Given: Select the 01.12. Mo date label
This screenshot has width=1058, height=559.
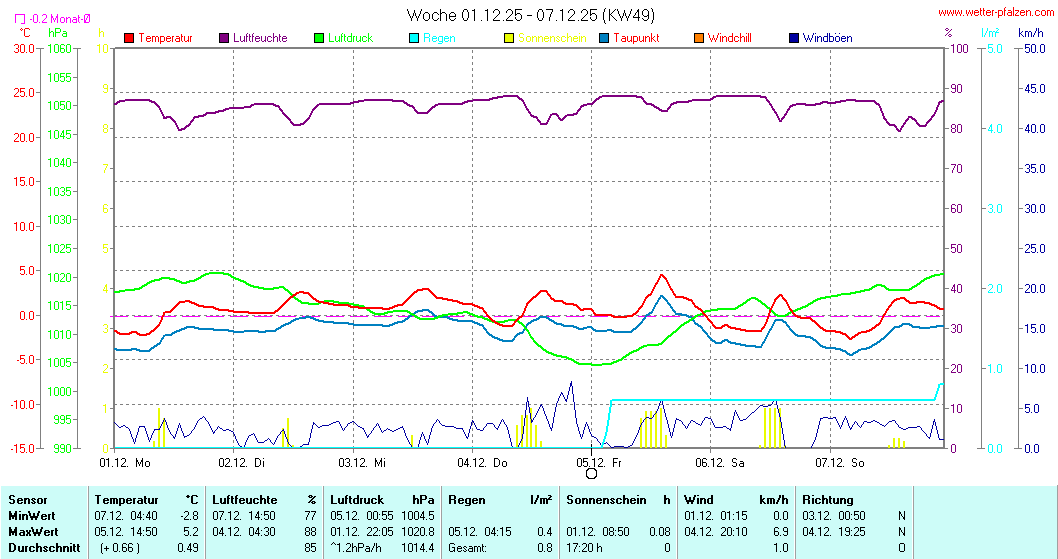Looking at the screenshot, I should tap(125, 462).
